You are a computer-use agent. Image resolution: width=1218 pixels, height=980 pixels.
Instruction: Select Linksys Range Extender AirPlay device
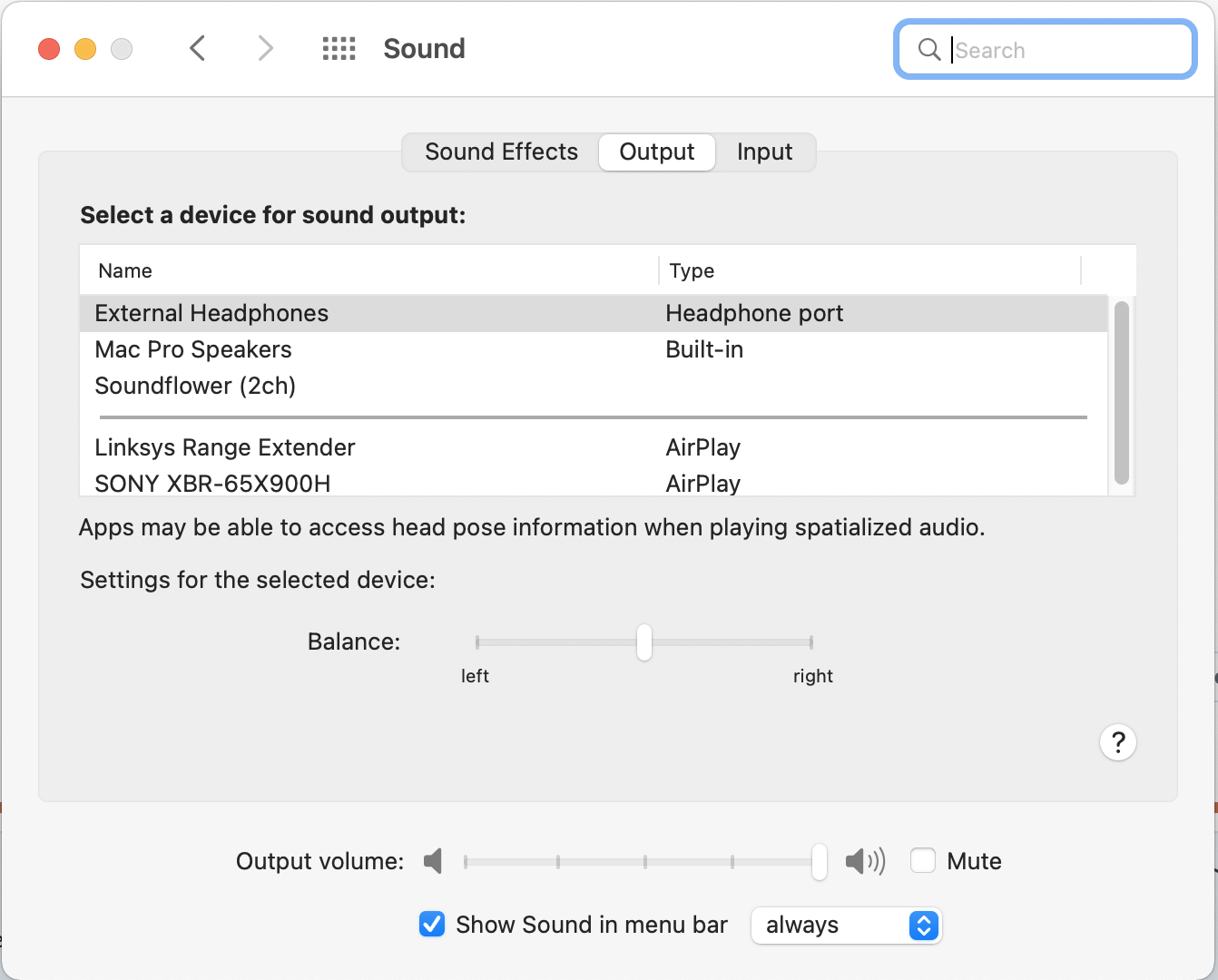coord(225,447)
